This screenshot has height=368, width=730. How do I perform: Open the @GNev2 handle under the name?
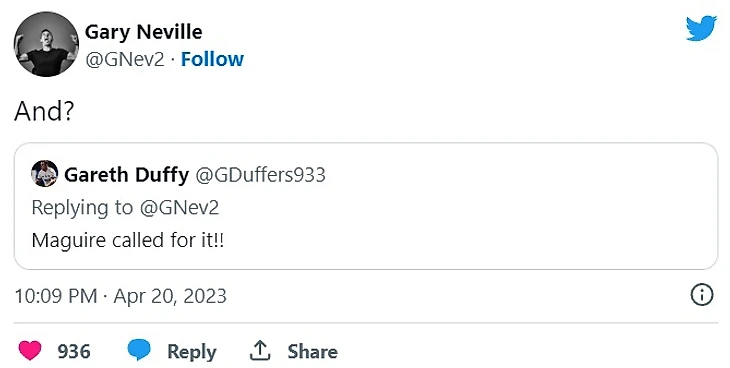(125, 60)
